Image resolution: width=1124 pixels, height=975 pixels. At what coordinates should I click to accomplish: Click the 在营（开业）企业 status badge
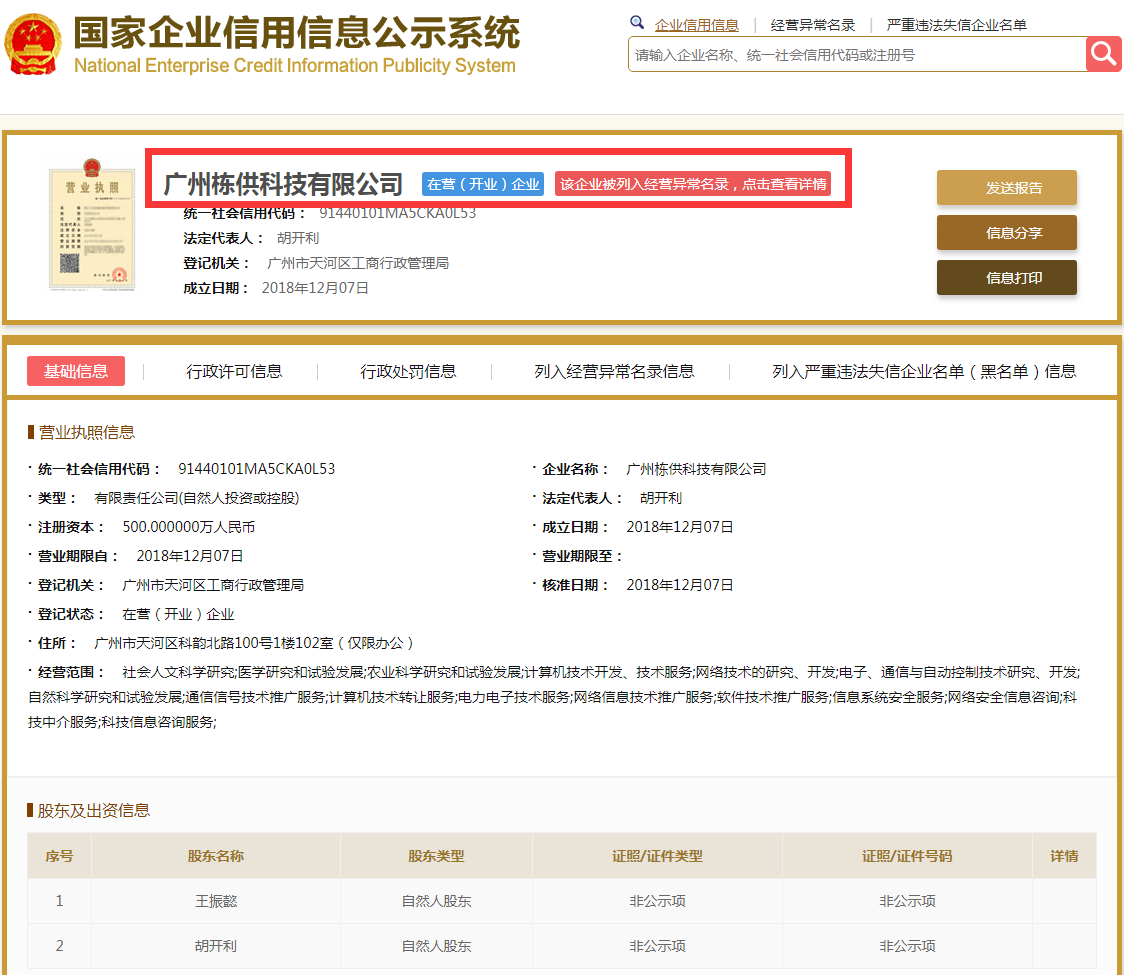tap(483, 184)
